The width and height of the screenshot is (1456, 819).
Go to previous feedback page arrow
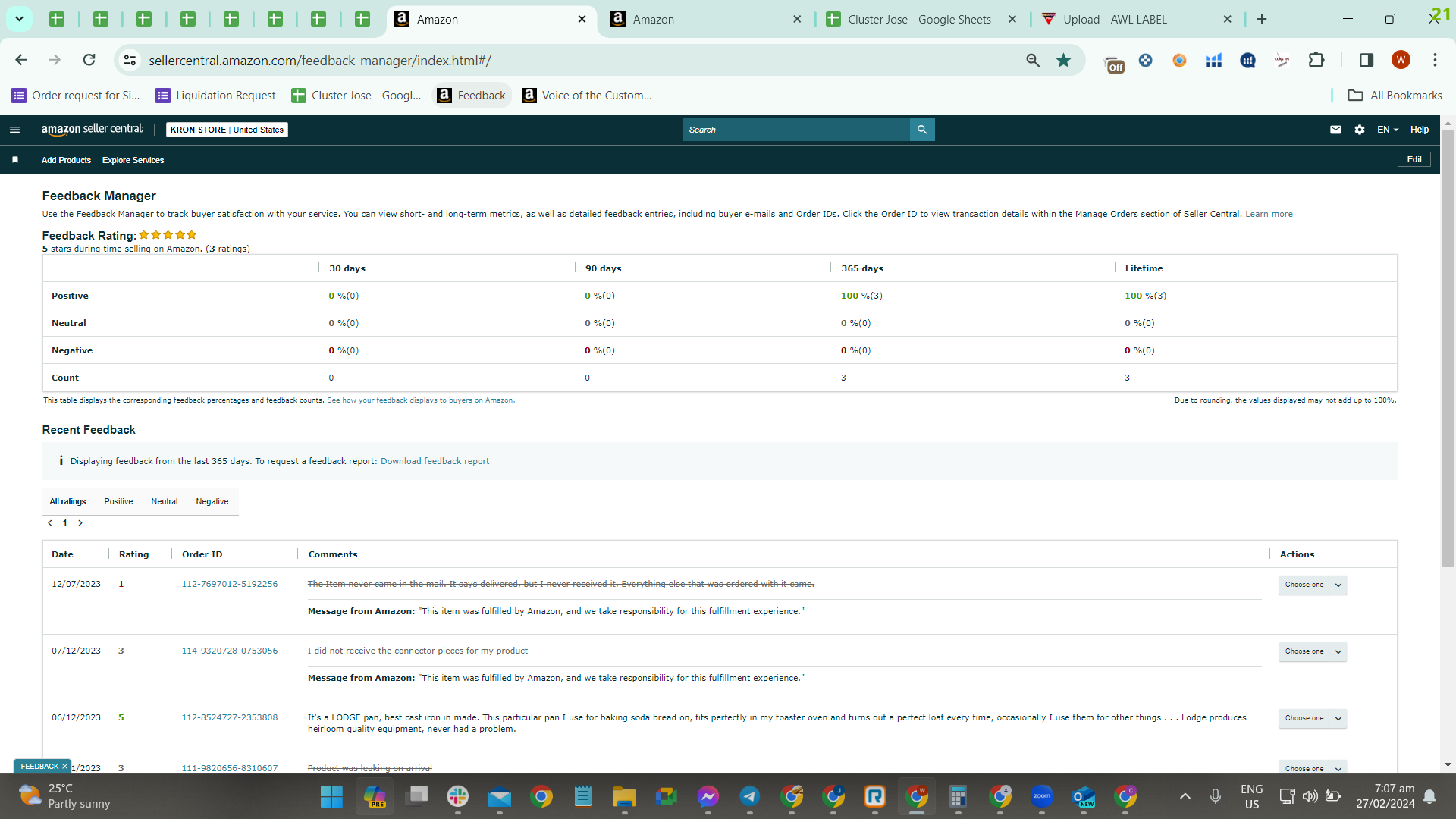coord(50,523)
